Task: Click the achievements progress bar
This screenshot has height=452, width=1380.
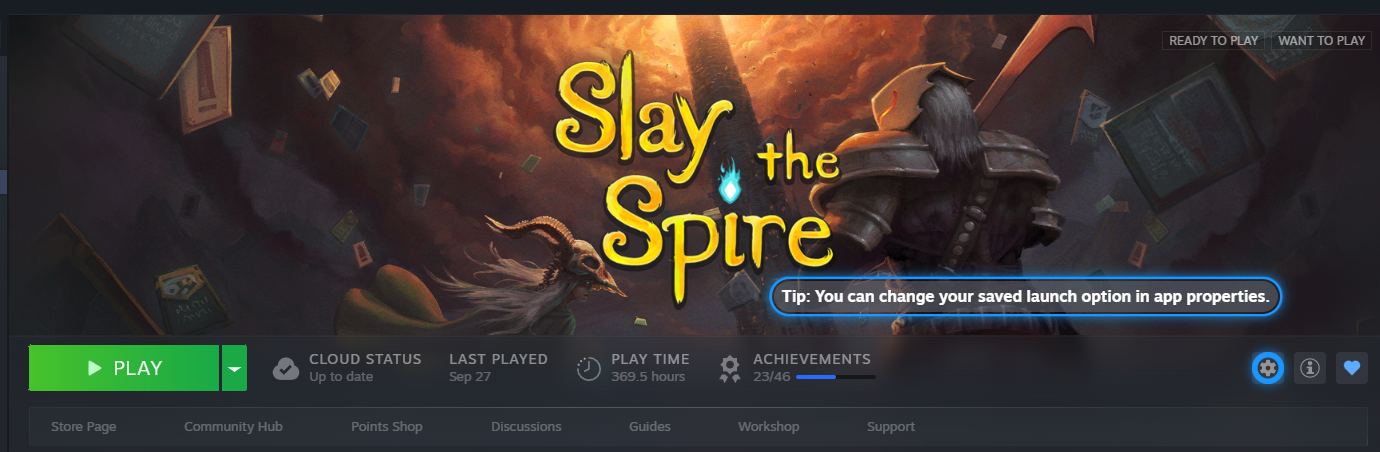Action: tap(835, 378)
